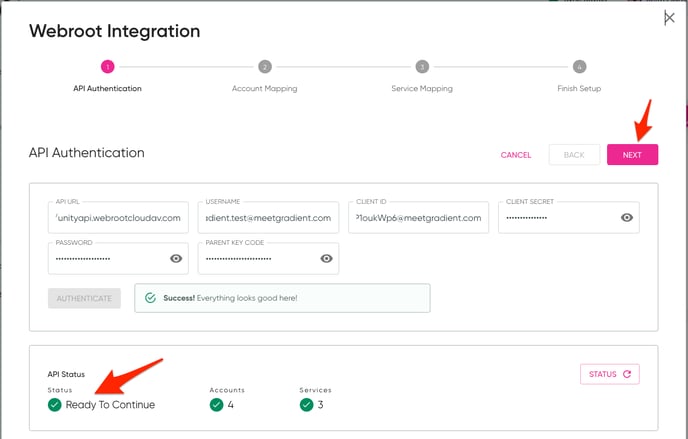This screenshot has height=439, width=688.
Task: Focus the CLIENT ID input field
Action: [418, 218]
